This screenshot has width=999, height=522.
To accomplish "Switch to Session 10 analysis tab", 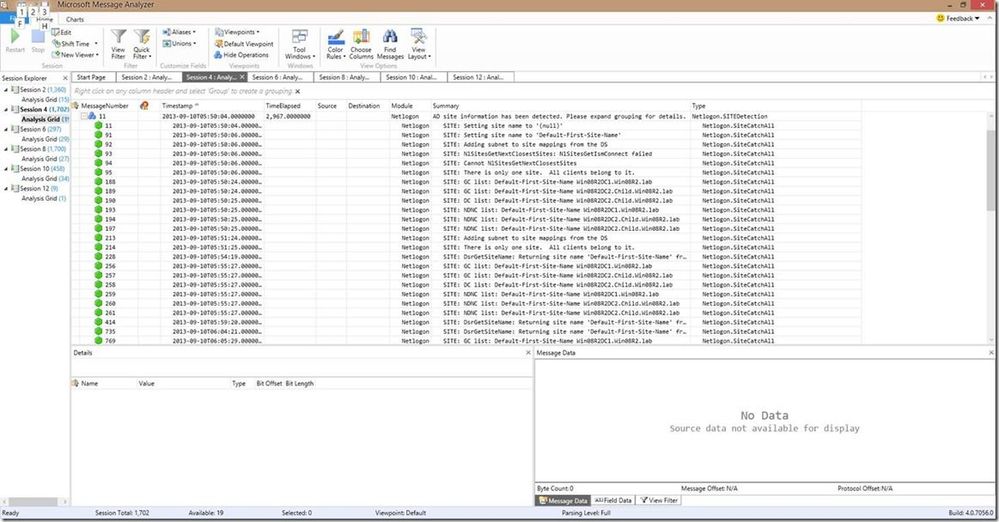I will 413,77.
